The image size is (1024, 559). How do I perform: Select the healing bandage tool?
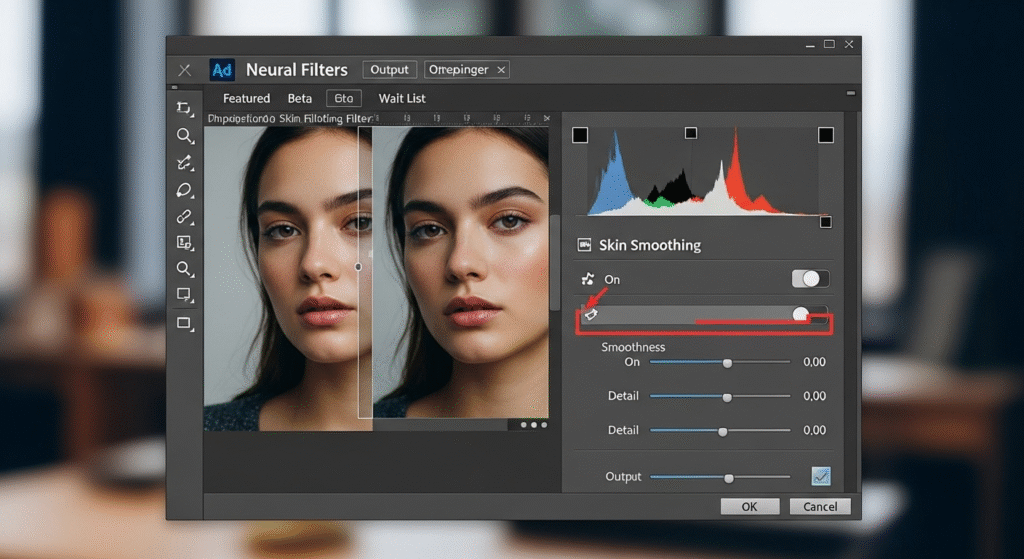pyautogui.click(x=185, y=216)
